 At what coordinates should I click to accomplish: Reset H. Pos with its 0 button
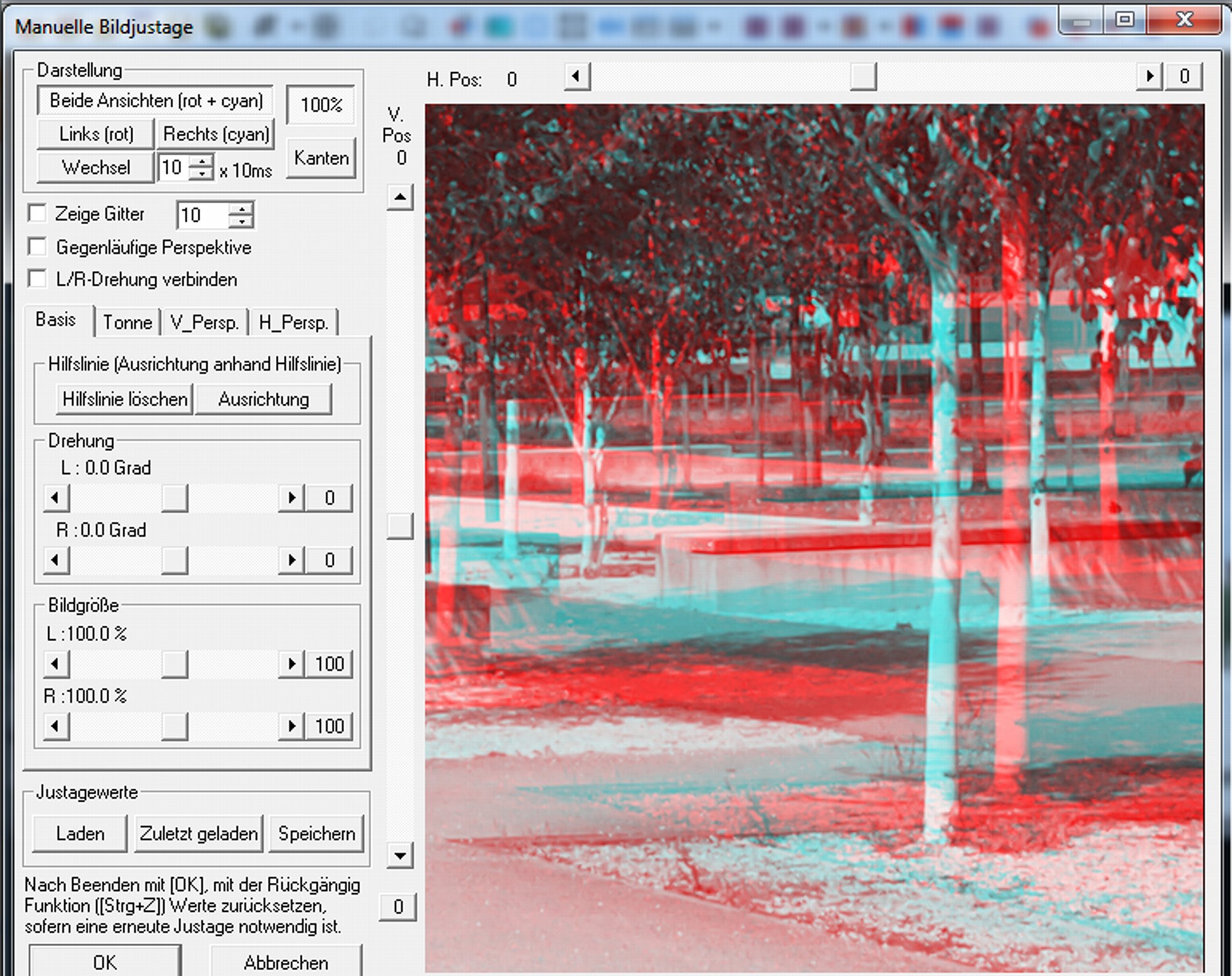1184,76
